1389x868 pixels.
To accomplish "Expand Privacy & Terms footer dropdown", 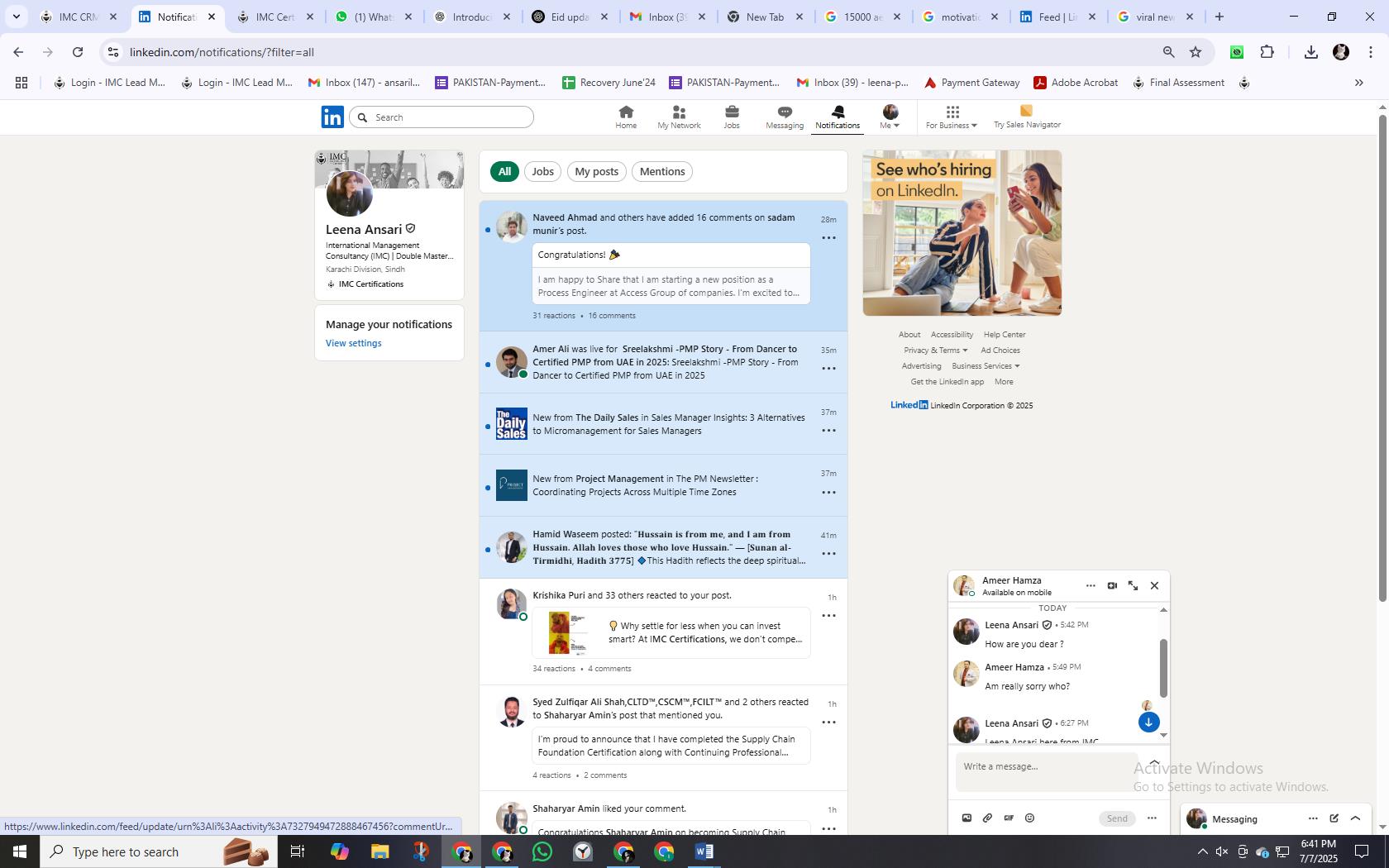I will tap(935, 351).
